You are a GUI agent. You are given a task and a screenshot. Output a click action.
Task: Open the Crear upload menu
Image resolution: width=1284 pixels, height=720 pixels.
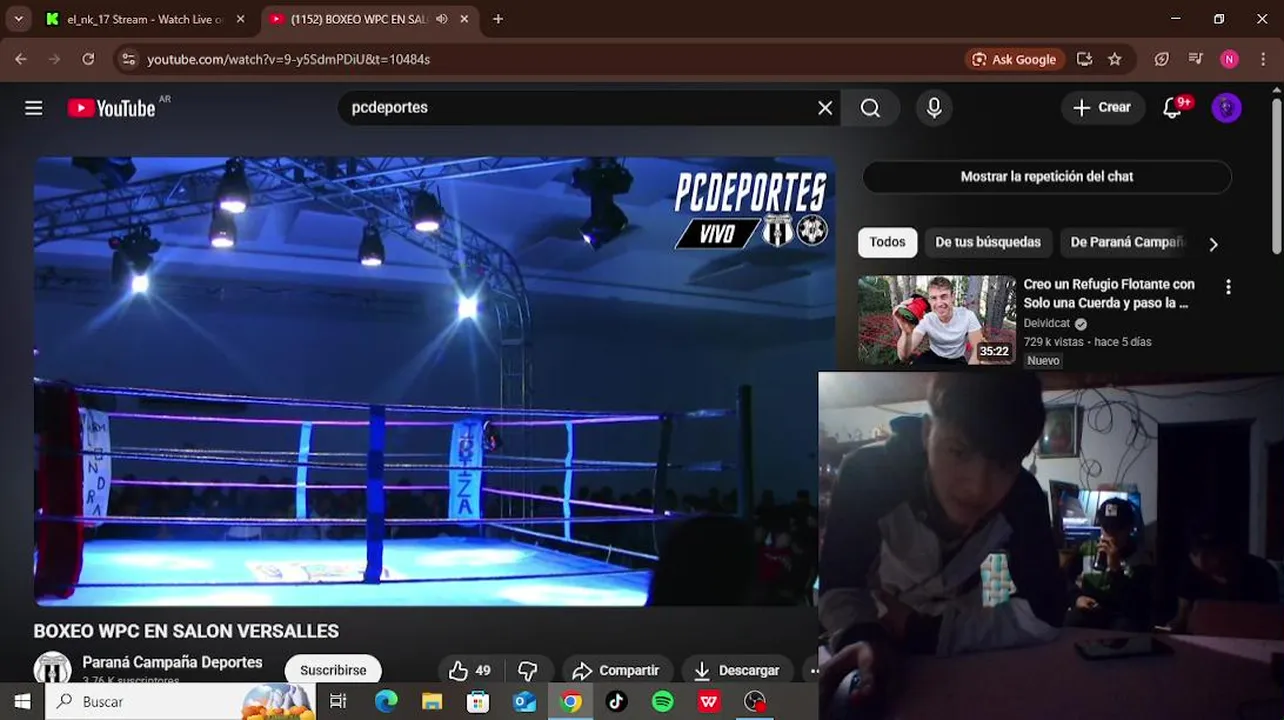coord(1102,108)
